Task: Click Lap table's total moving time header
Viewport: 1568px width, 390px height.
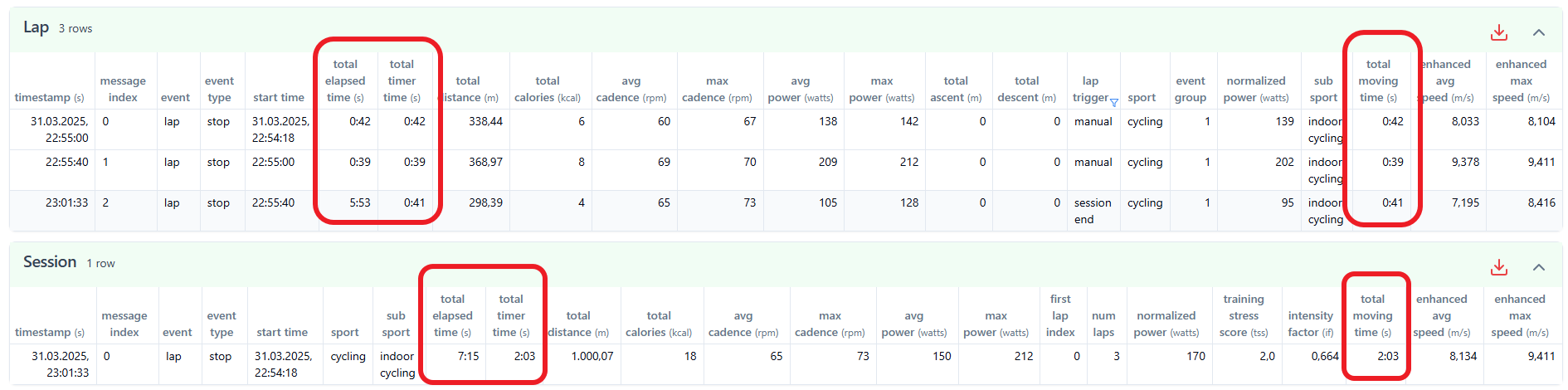Action: (1377, 80)
